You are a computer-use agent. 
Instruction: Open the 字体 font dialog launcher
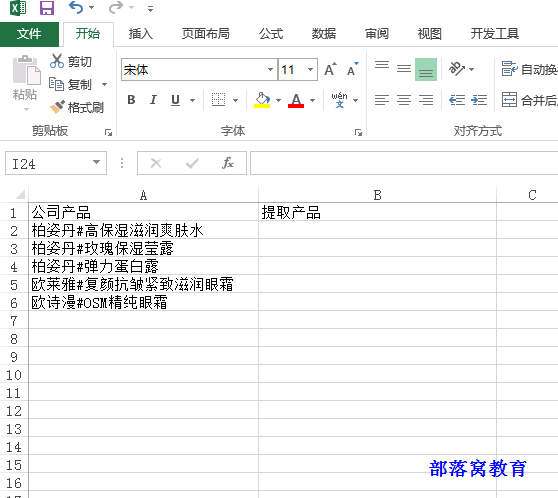[358, 132]
